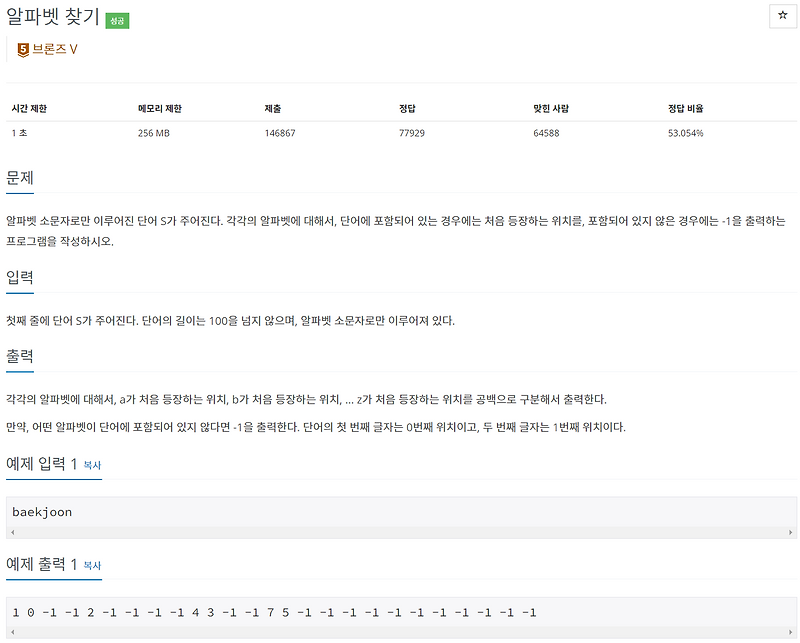The width and height of the screenshot is (800, 643).
Task: Click the 제출 column header
Action: tap(272, 109)
